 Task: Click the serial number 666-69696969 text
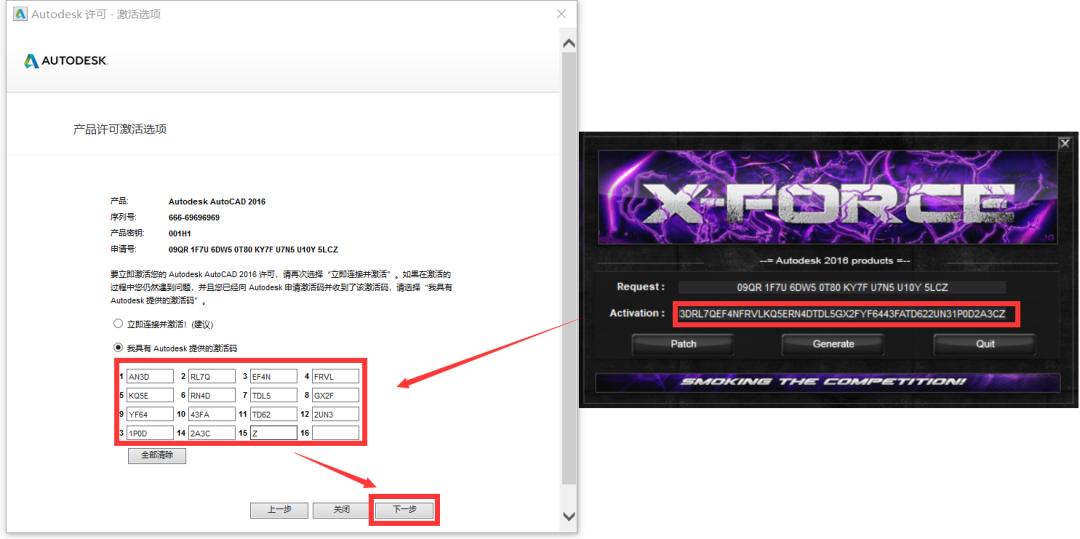tap(194, 218)
